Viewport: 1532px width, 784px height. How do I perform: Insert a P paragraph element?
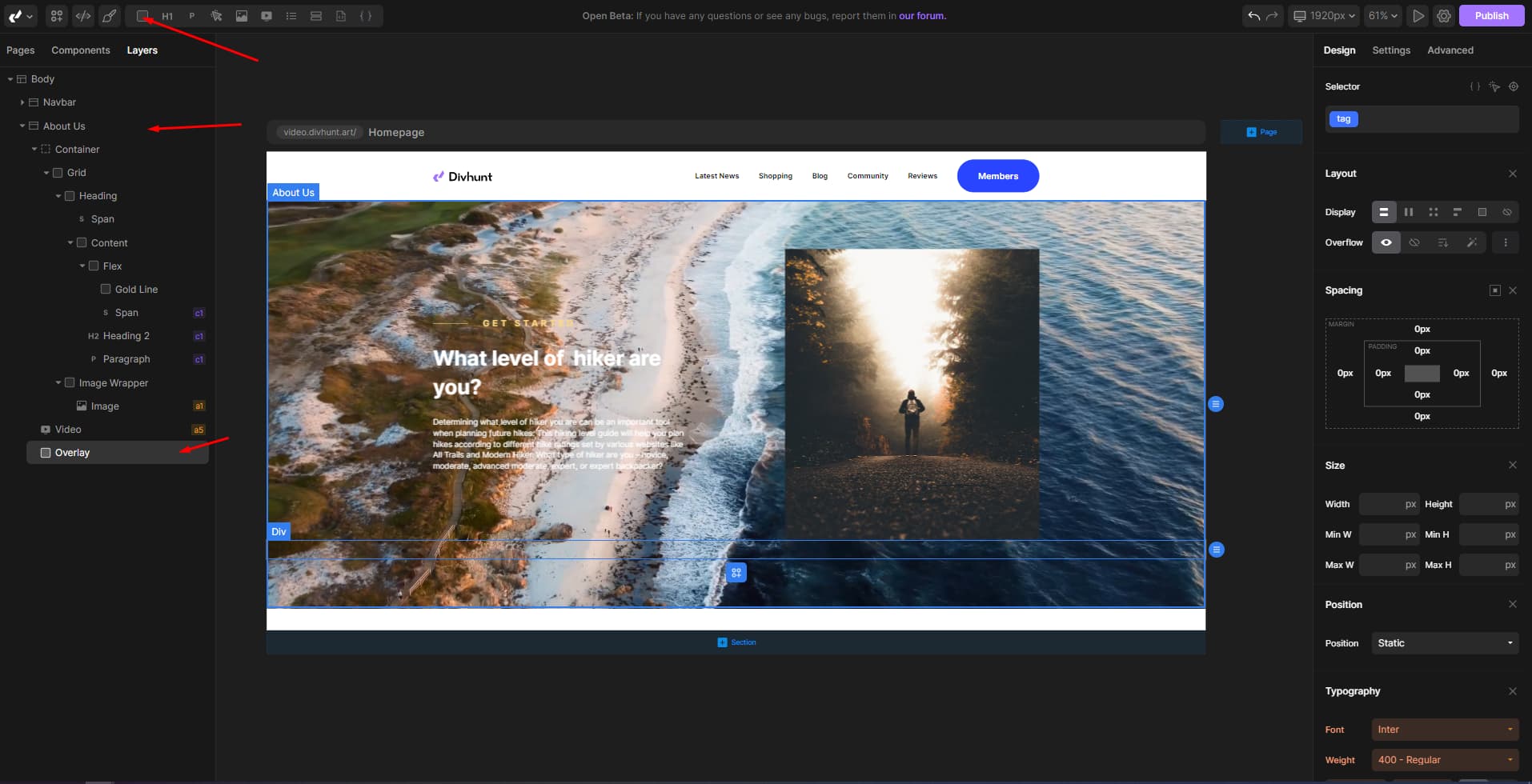[x=191, y=15]
